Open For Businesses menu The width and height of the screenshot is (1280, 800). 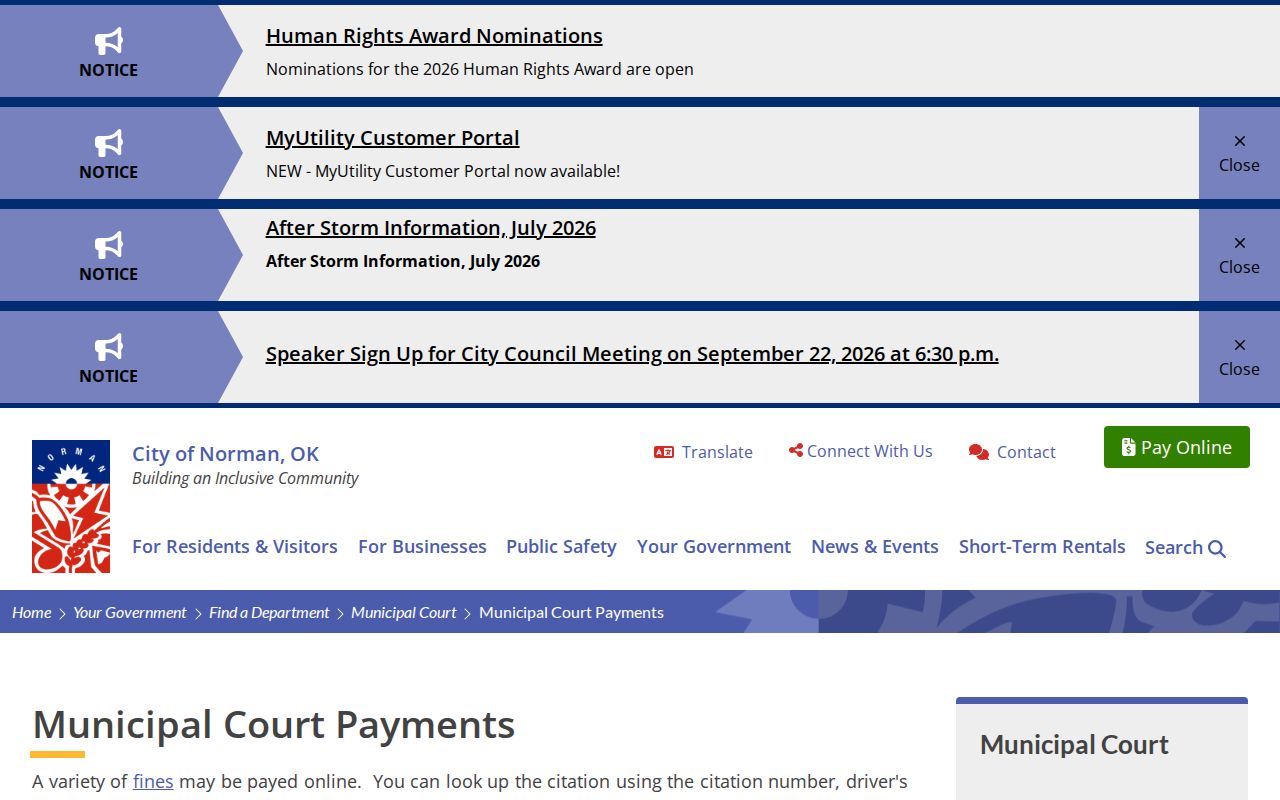click(x=422, y=547)
